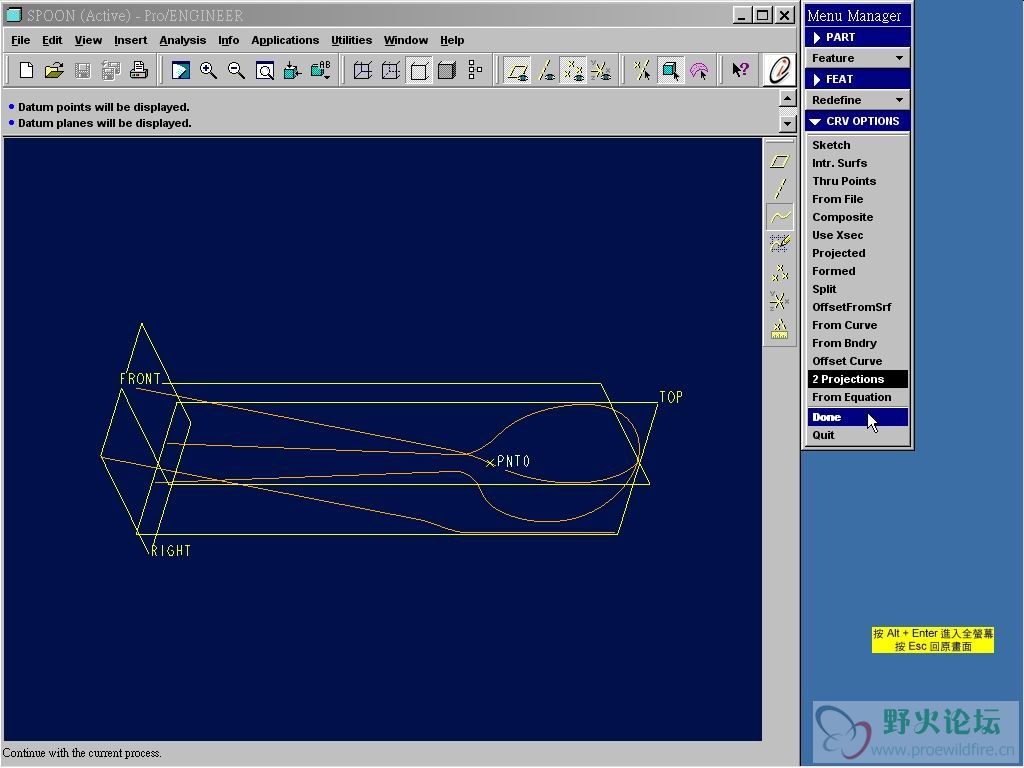Click the datum analysis ruler icon
Viewport: 1024px width, 768px height.
coord(780,329)
